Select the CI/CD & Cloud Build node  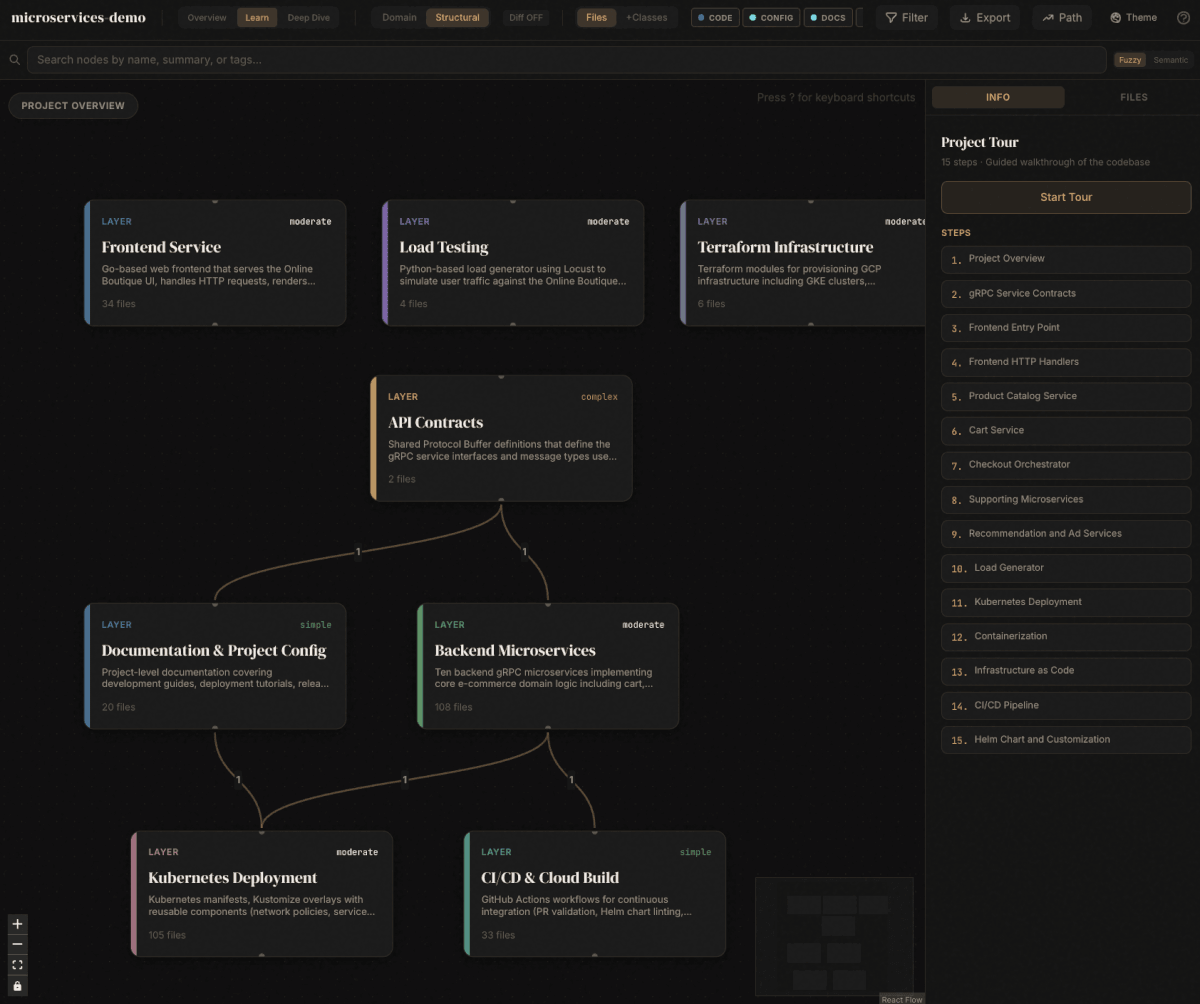(x=595, y=894)
